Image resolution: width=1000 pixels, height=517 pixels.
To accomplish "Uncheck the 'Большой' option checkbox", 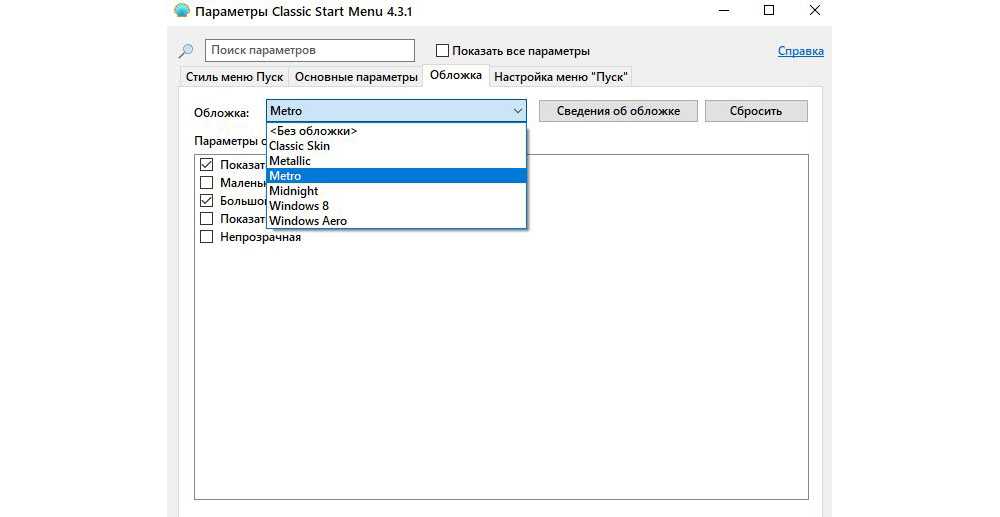I will [x=207, y=200].
